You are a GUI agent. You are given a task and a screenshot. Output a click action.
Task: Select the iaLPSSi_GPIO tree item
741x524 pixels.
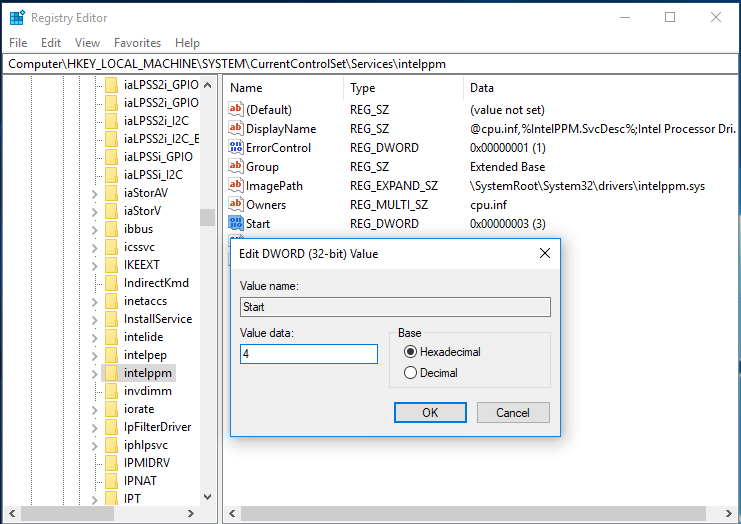click(158, 156)
